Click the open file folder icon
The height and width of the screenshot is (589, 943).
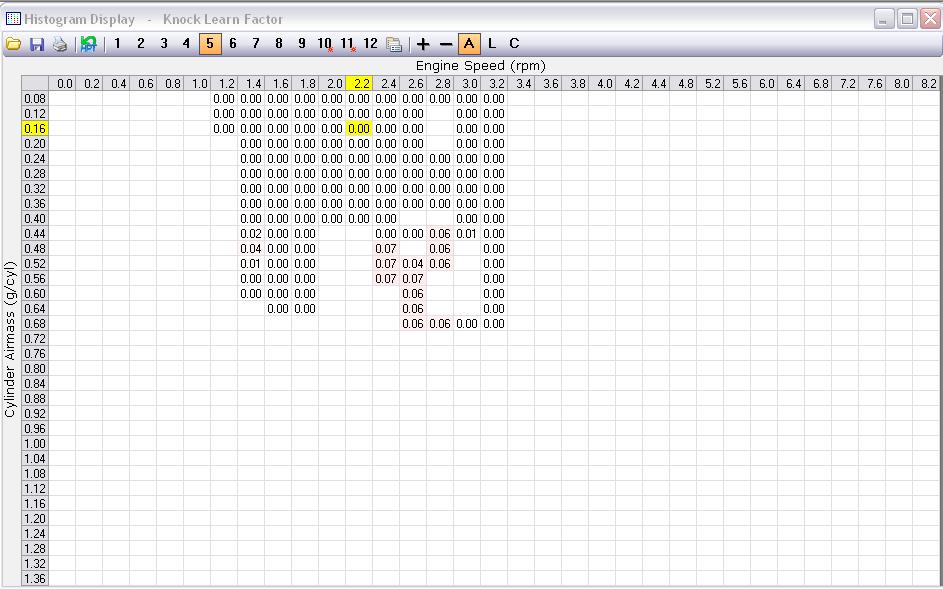[13, 44]
